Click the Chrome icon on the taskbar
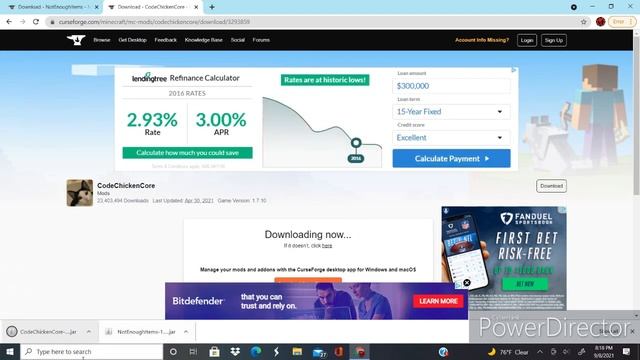 coord(360,352)
